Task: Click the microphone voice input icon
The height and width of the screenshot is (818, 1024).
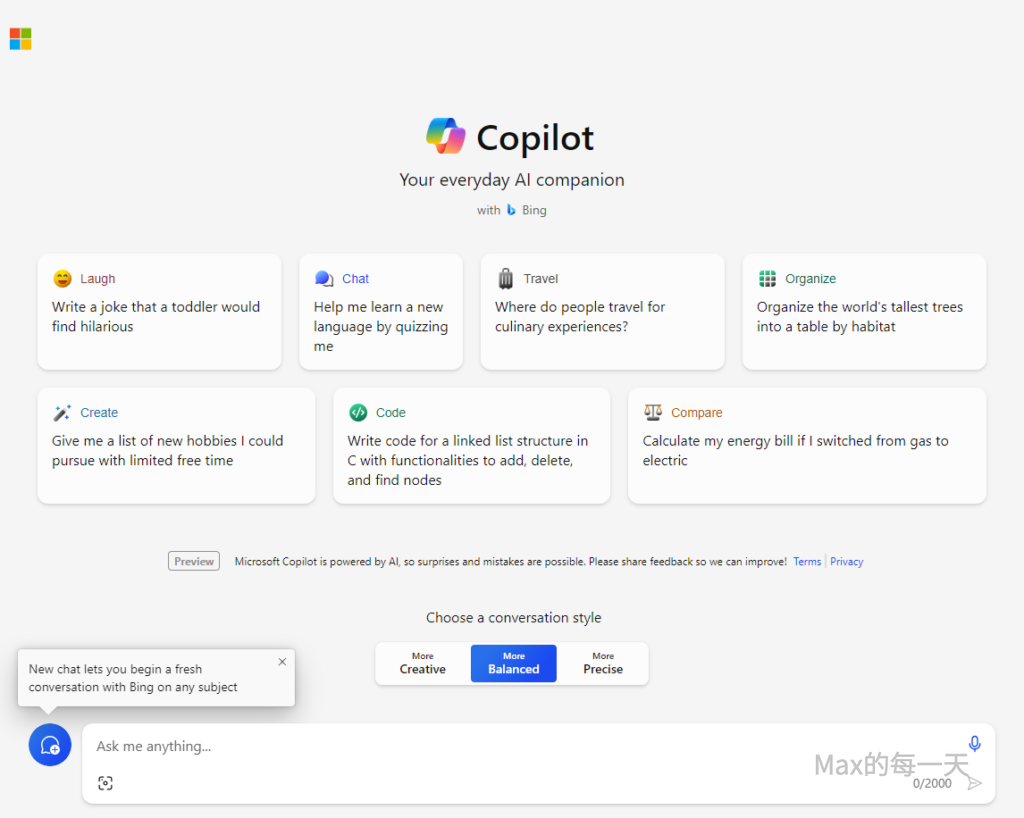Action: (975, 744)
